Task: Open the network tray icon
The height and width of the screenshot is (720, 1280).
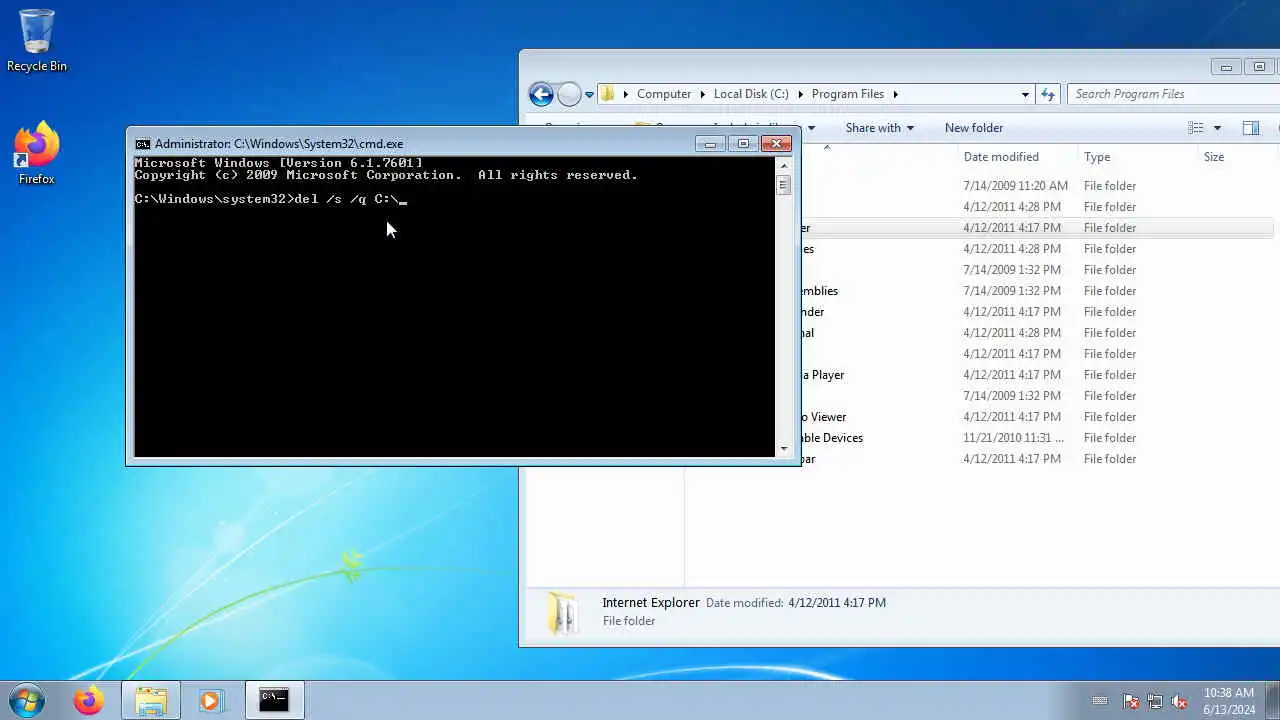Action: tap(1155, 701)
